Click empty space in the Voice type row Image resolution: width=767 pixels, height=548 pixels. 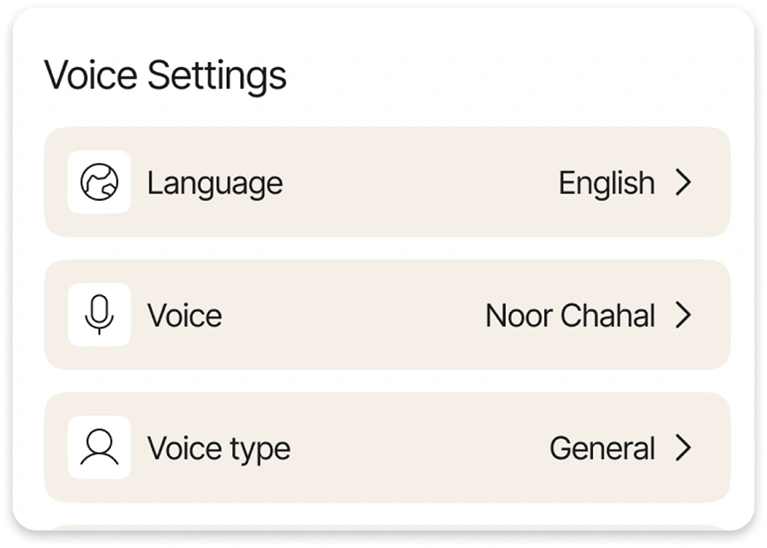click(x=420, y=448)
